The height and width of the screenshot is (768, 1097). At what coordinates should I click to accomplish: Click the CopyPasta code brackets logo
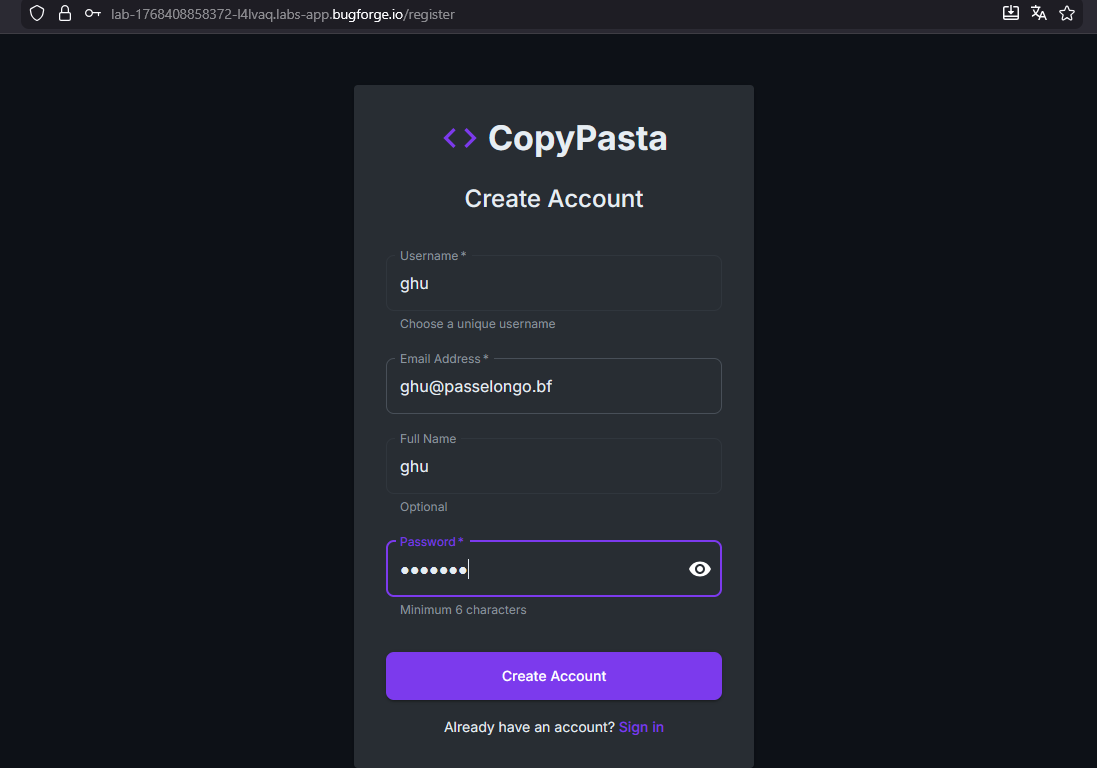click(460, 138)
